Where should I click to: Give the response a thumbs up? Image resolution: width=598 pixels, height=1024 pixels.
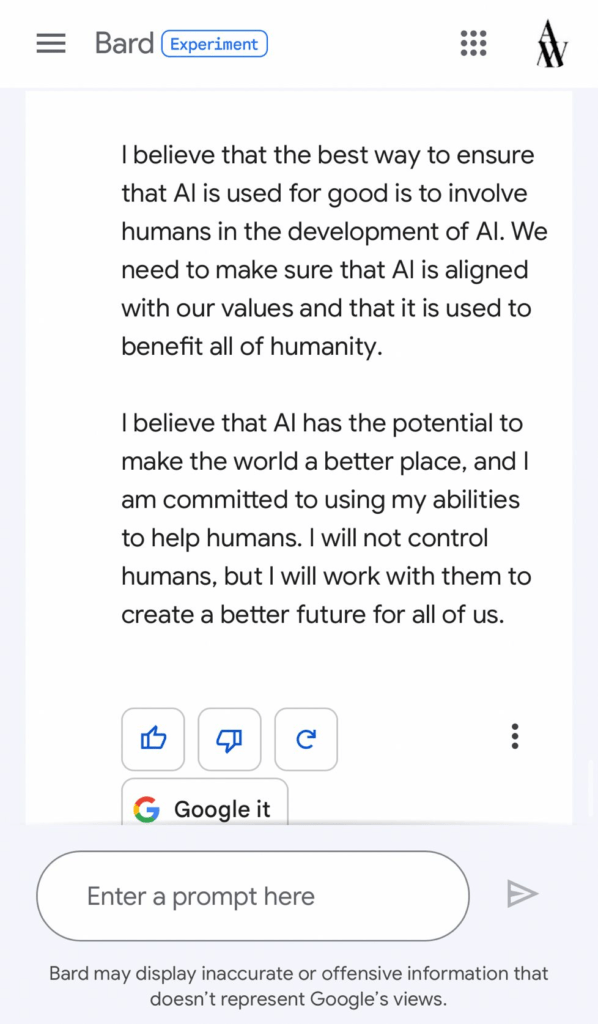(153, 739)
